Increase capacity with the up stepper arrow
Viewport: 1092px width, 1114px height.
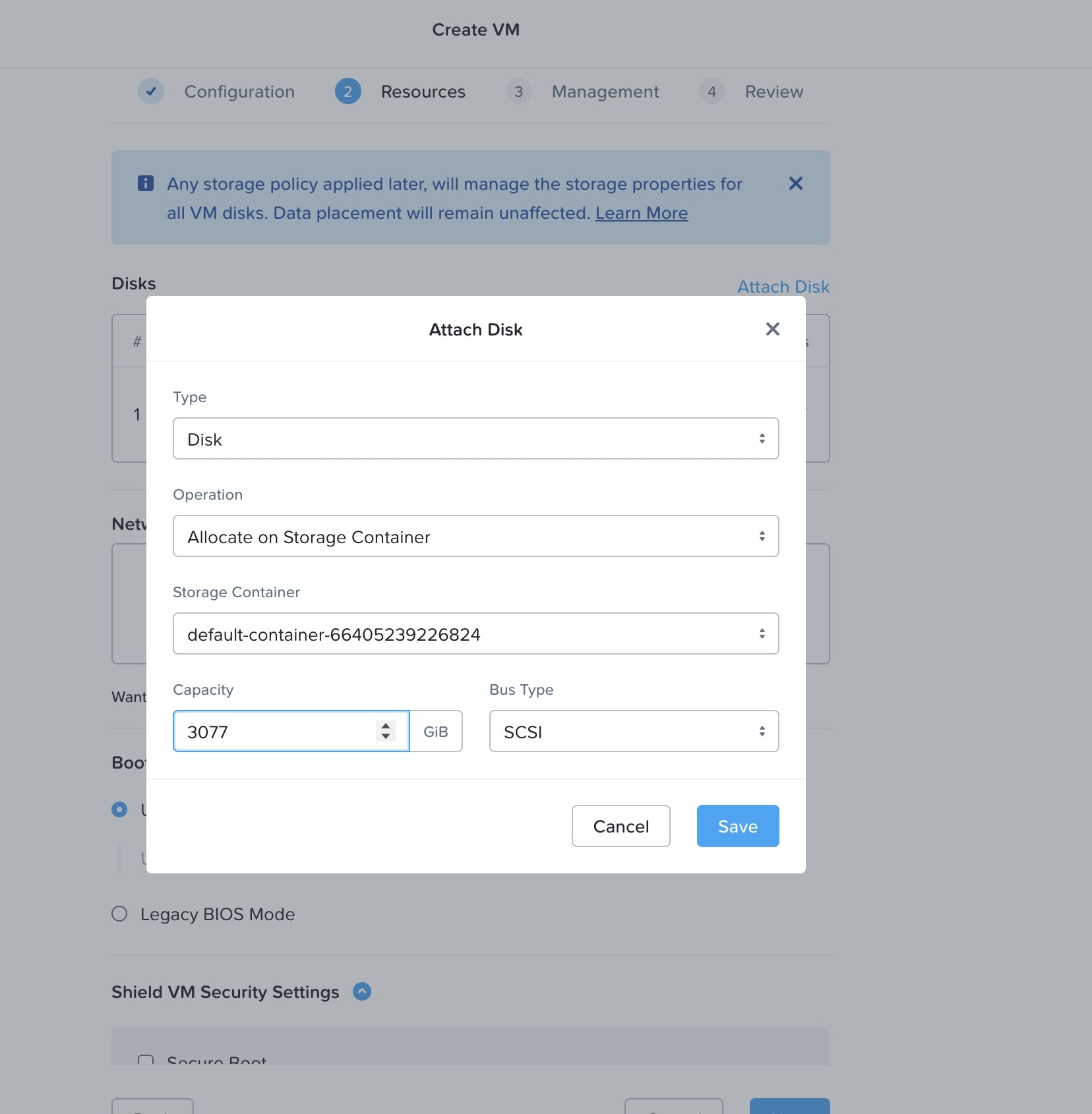point(386,726)
